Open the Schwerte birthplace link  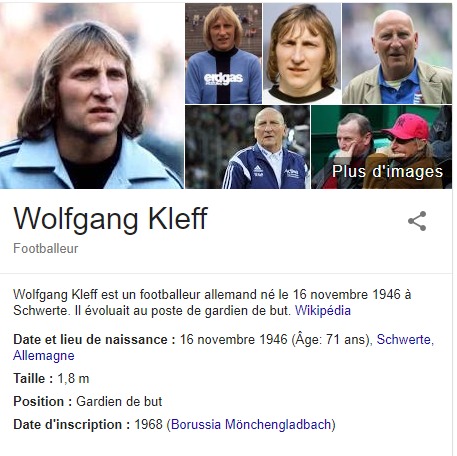[405, 339]
